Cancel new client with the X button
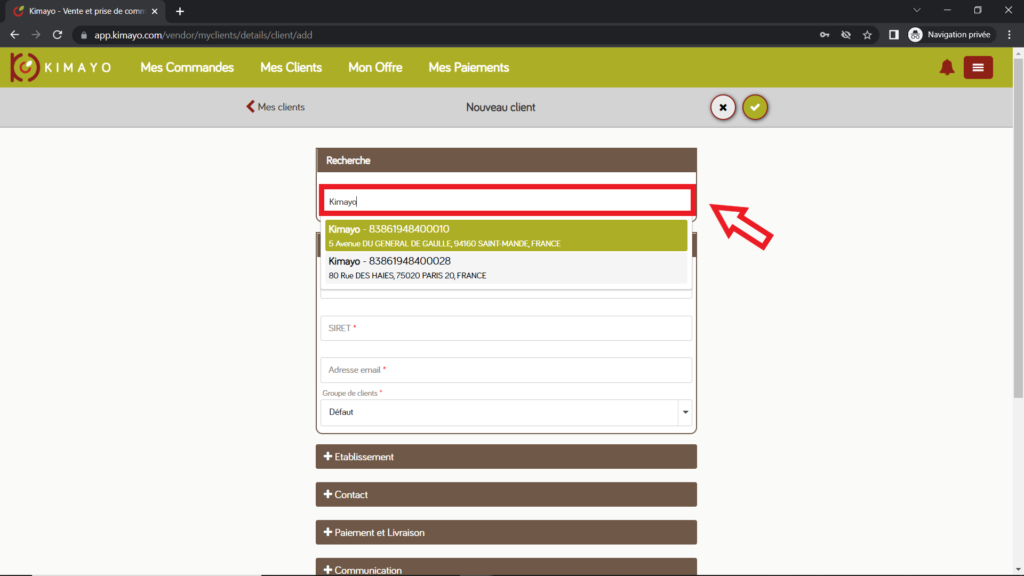The image size is (1024, 576). (722, 107)
